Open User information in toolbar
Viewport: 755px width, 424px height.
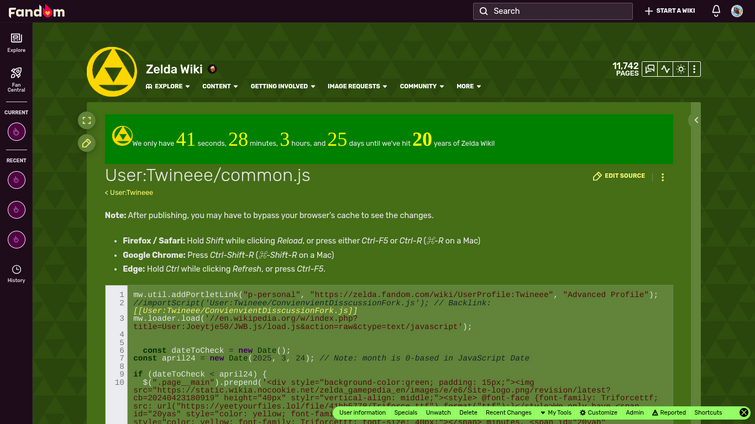(x=362, y=412)
